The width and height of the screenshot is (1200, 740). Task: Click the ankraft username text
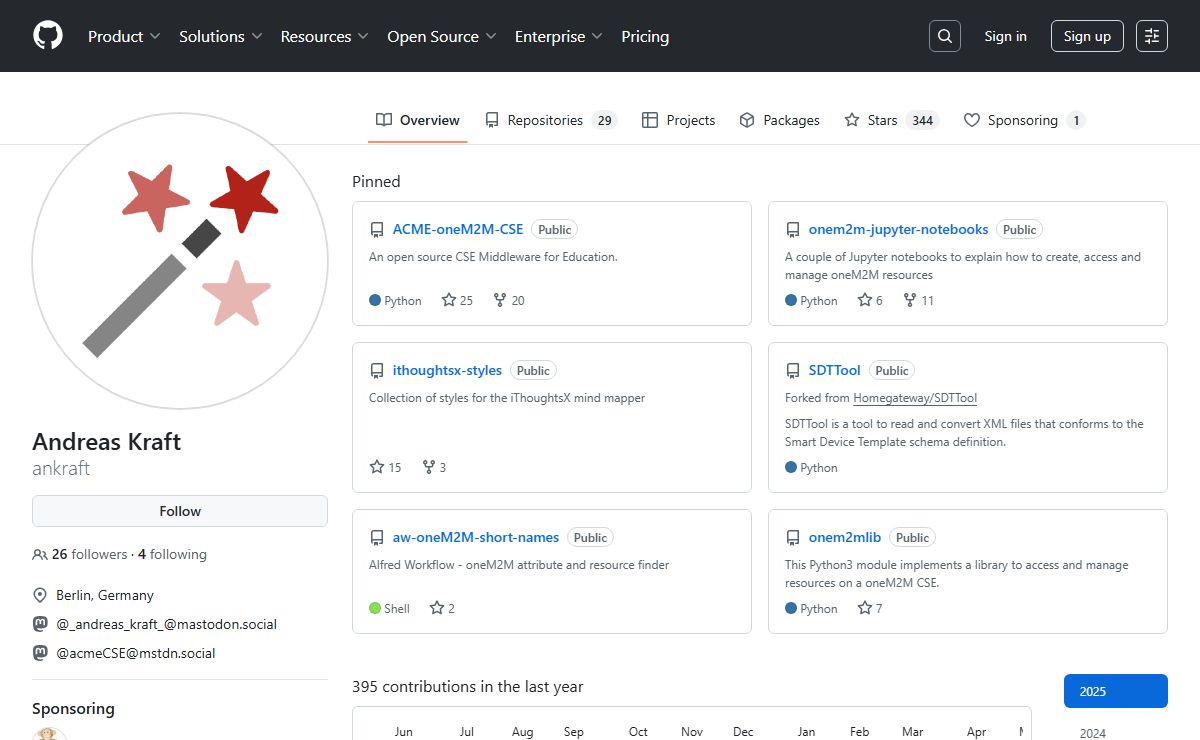pyautogui.click(x=61, y=468)
